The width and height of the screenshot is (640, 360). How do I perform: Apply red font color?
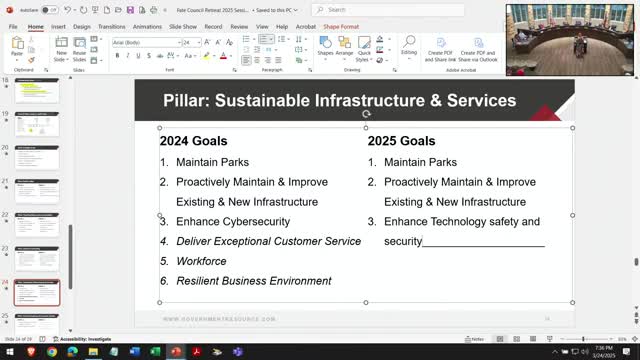[223, 56]
